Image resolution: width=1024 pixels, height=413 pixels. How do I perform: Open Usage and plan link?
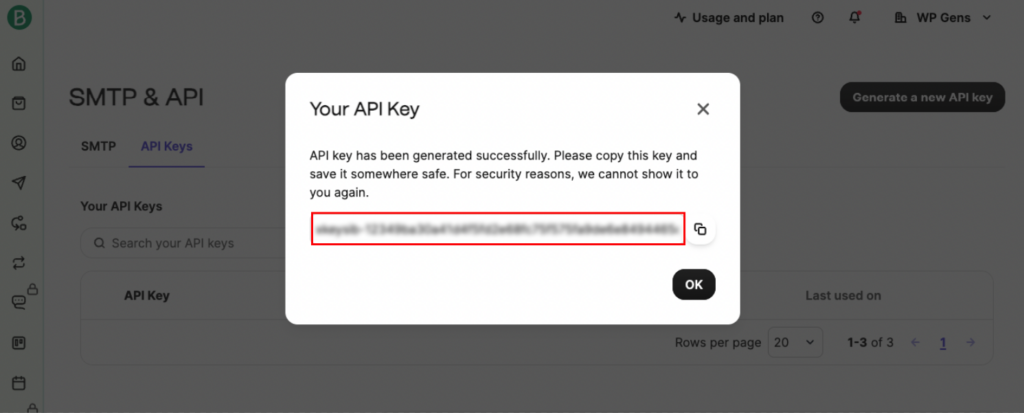click(729, 18)
